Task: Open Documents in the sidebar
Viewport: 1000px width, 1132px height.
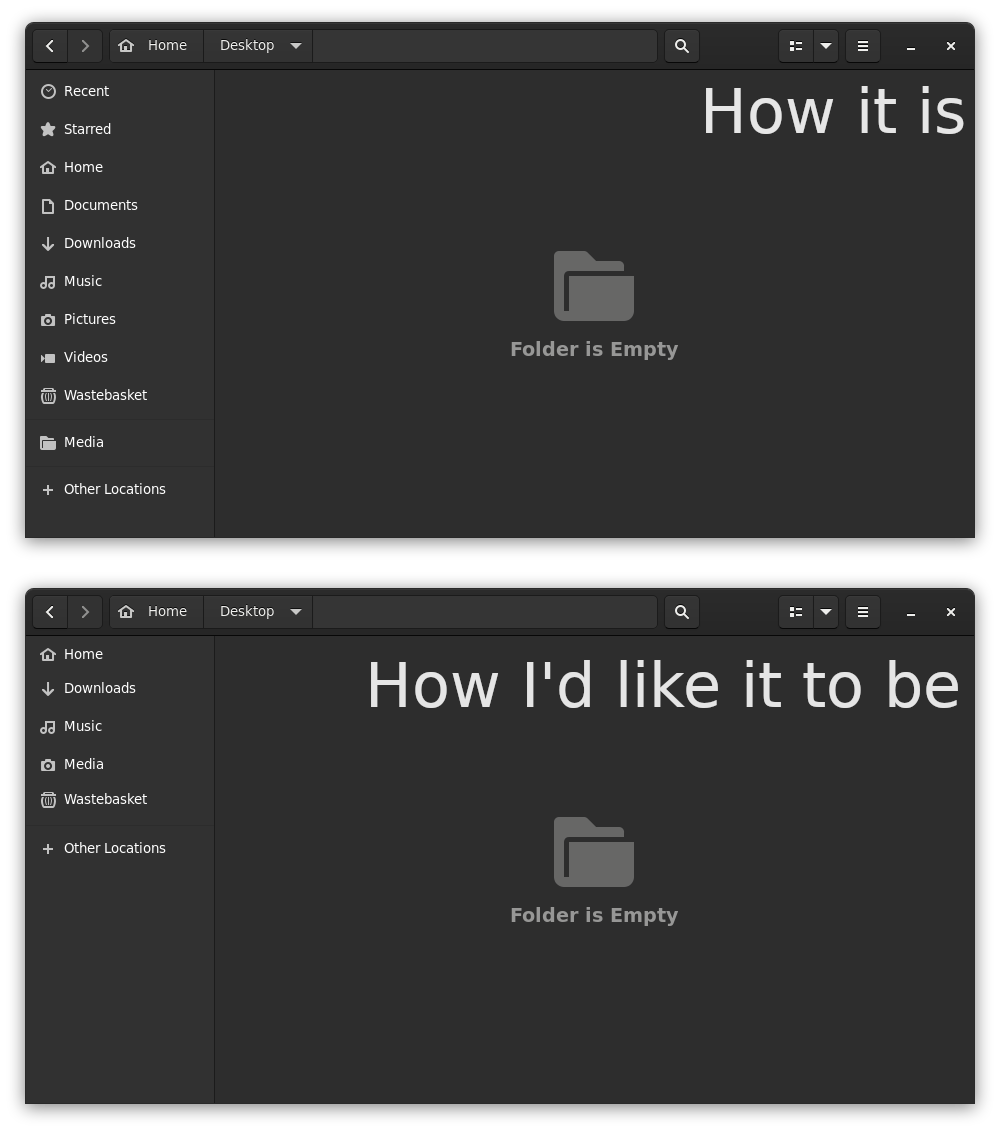Action: 120,205
